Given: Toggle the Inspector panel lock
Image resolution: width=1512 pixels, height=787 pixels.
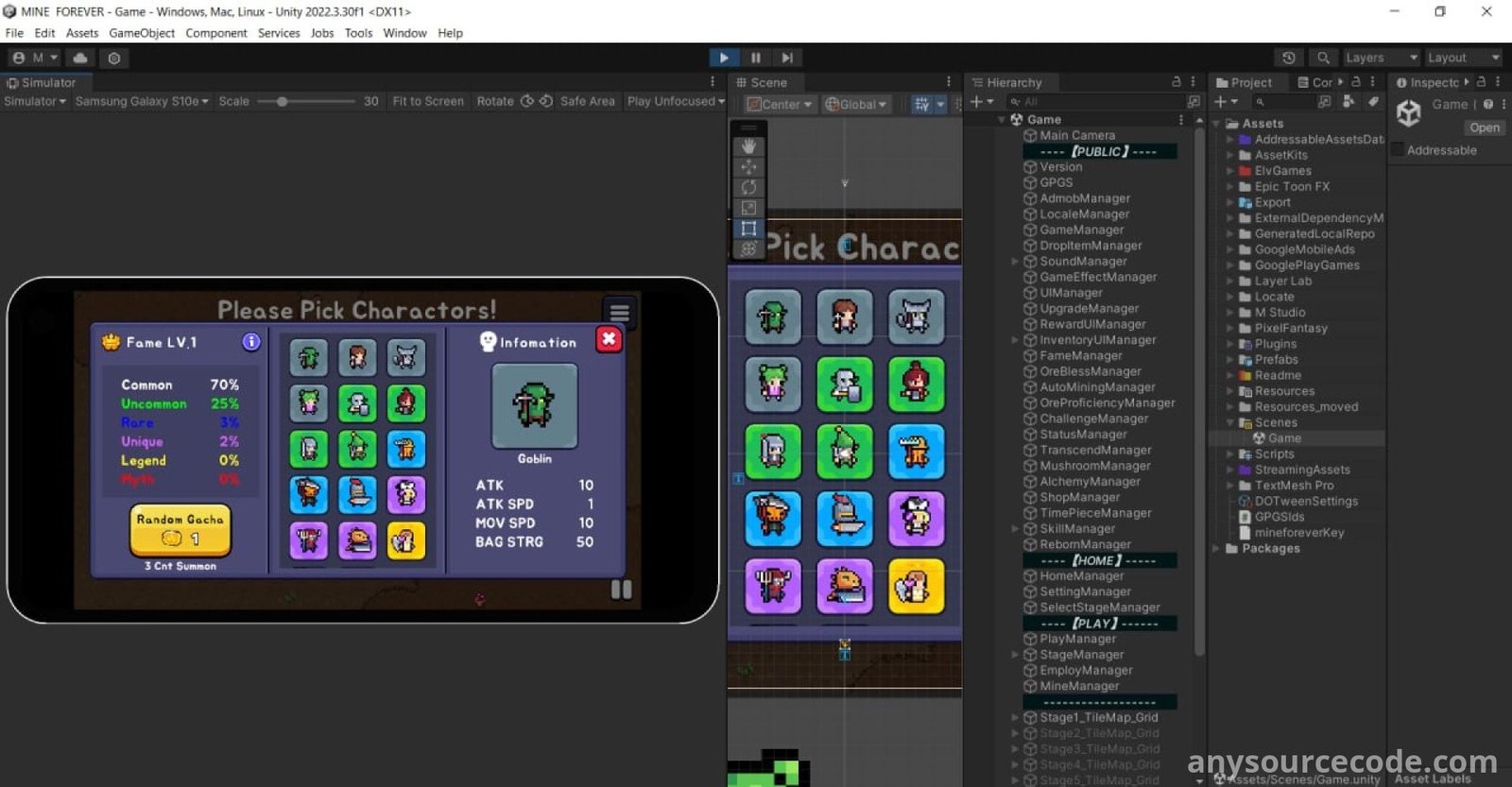Looking at the screenshot, I should [1481, 82].
